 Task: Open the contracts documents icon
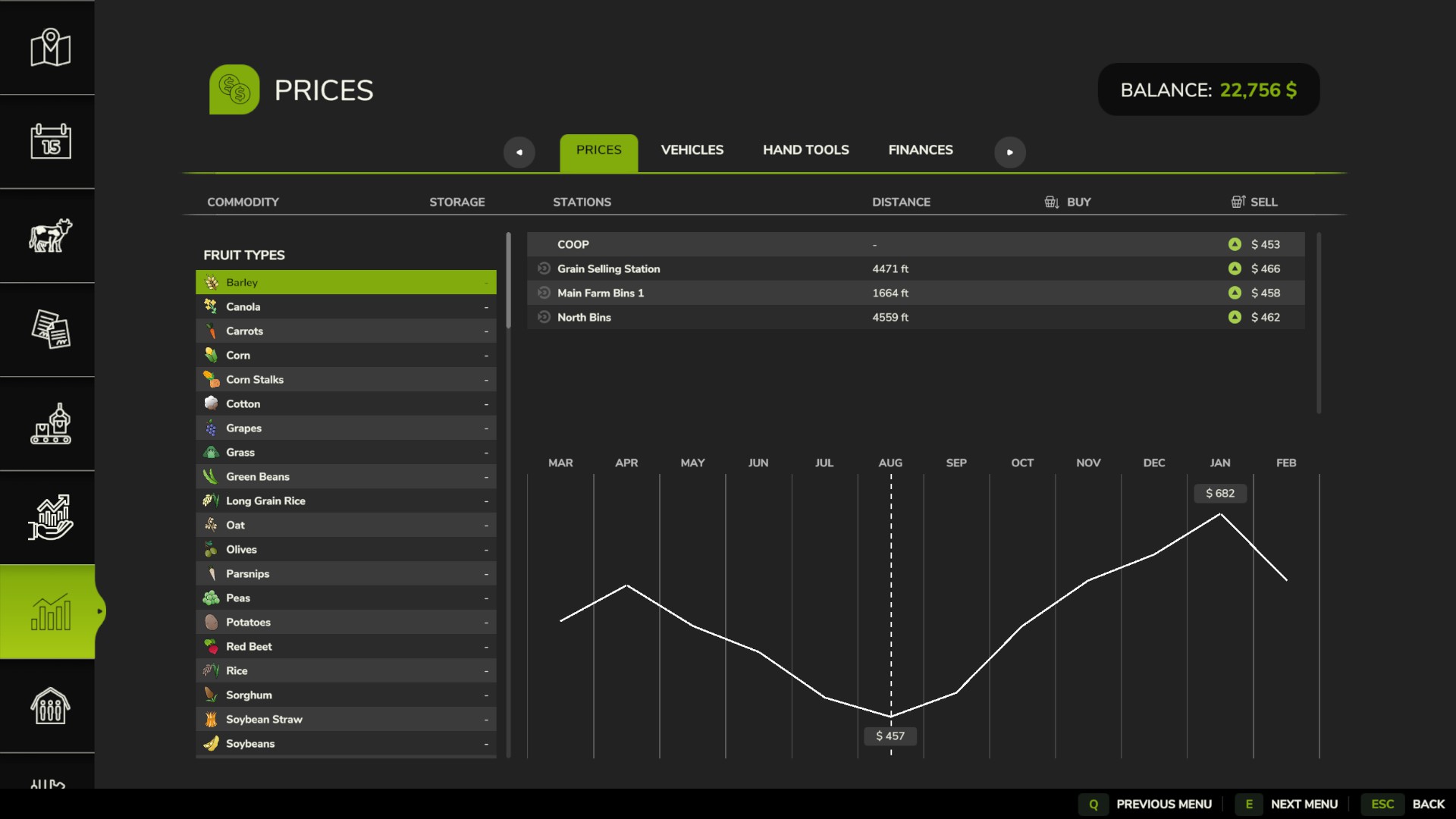(50, 329)
